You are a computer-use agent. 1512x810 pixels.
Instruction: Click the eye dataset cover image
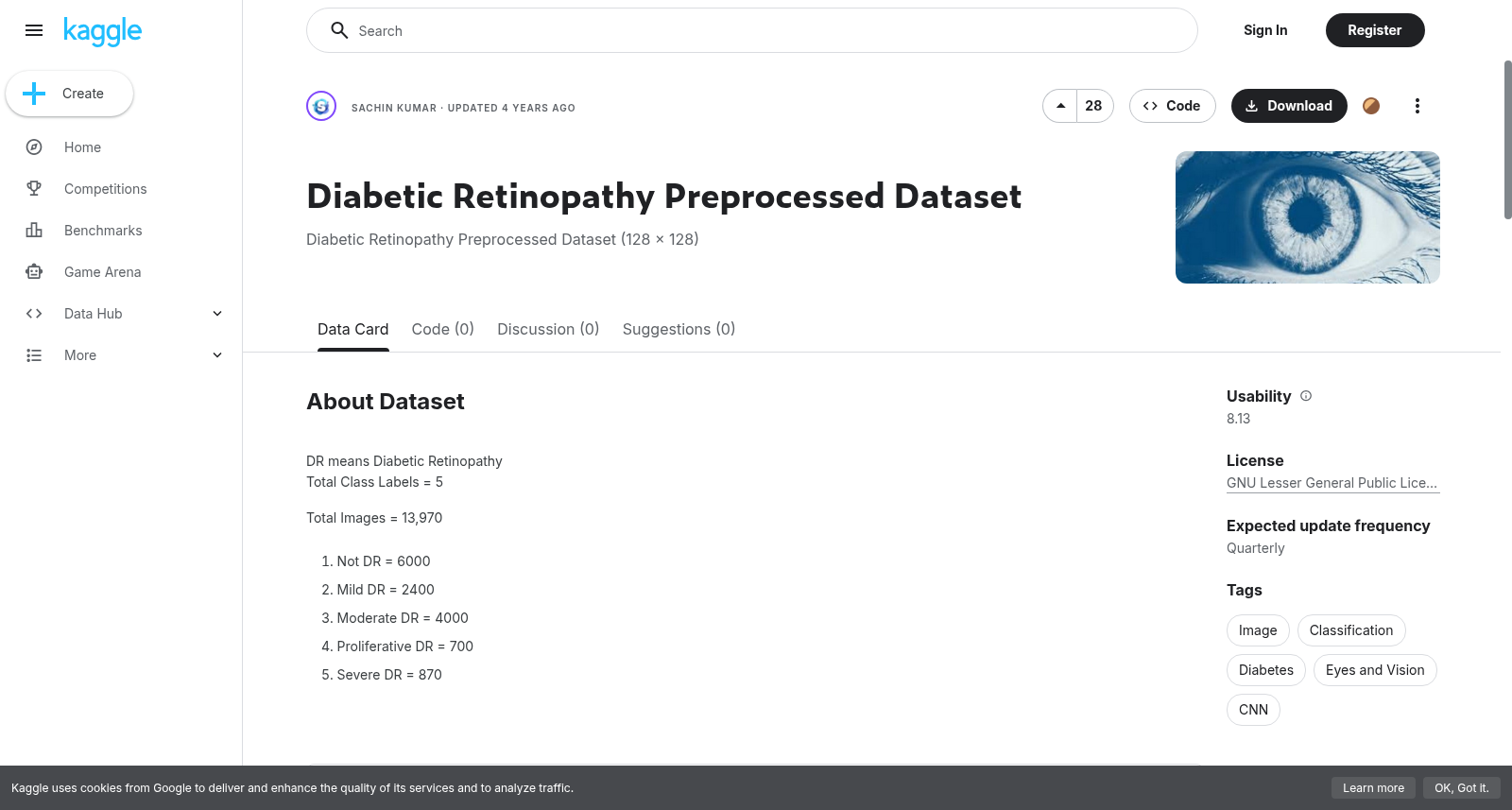click(x=1308, y=217)
